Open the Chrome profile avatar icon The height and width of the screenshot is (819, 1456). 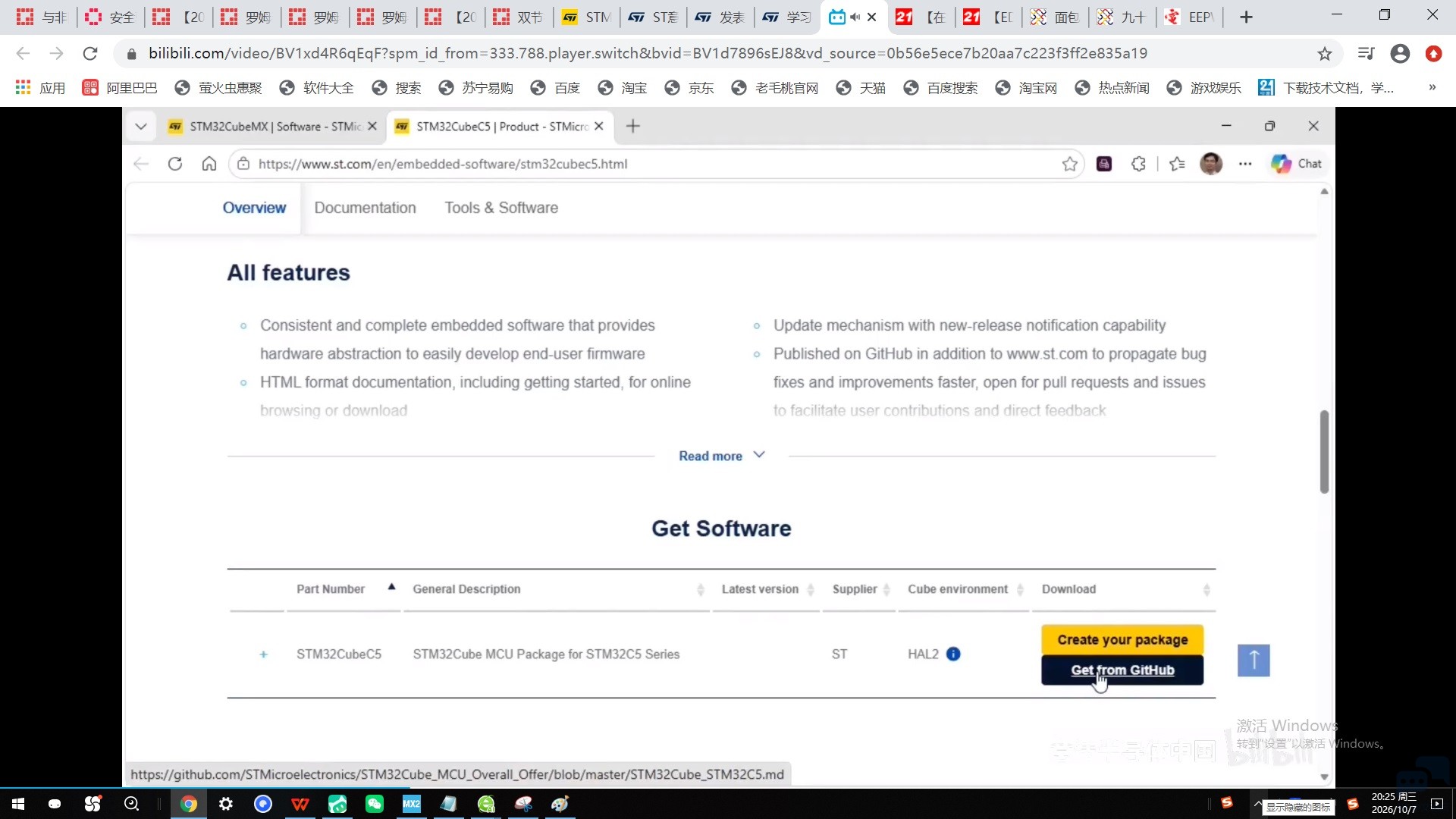pos(1400,54)
